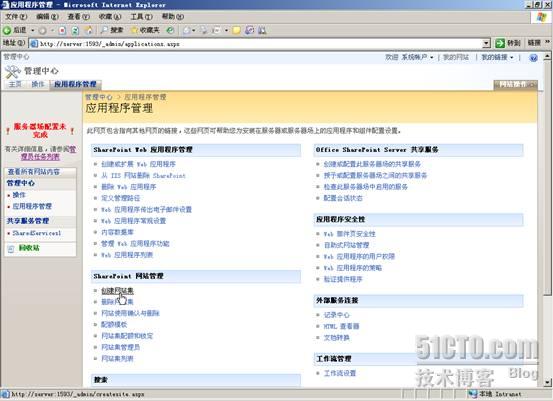
Task: Open the 验证提供程序 link
Action: [343, 279]
